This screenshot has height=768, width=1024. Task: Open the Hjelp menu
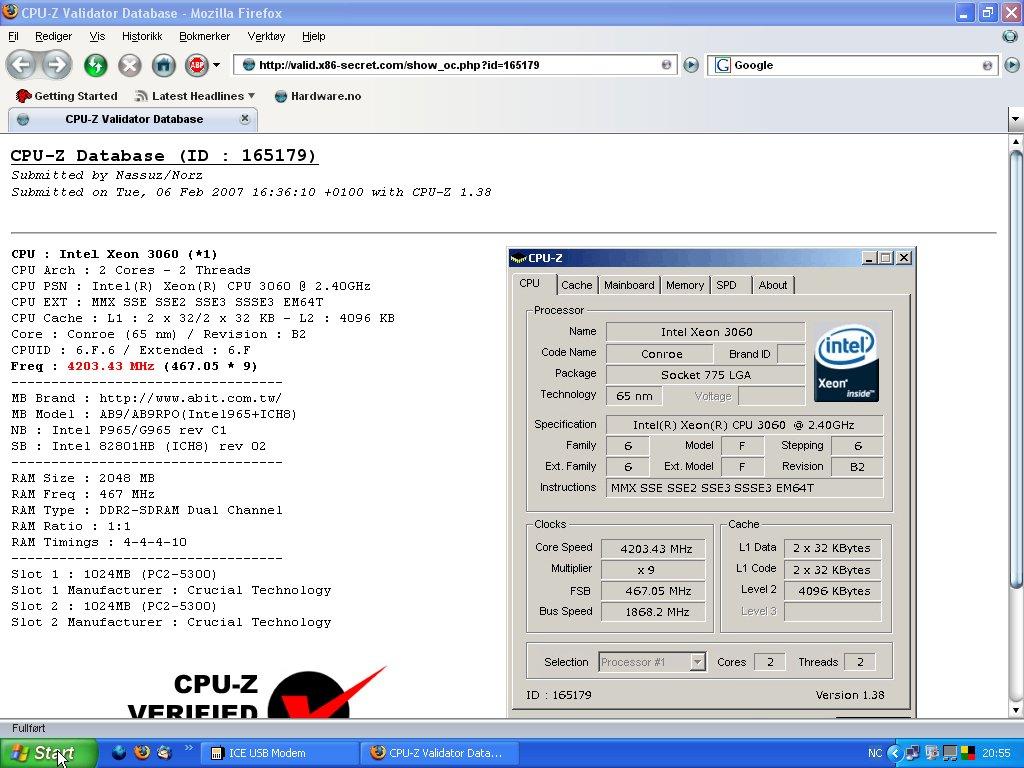click(x=313, y=36)
